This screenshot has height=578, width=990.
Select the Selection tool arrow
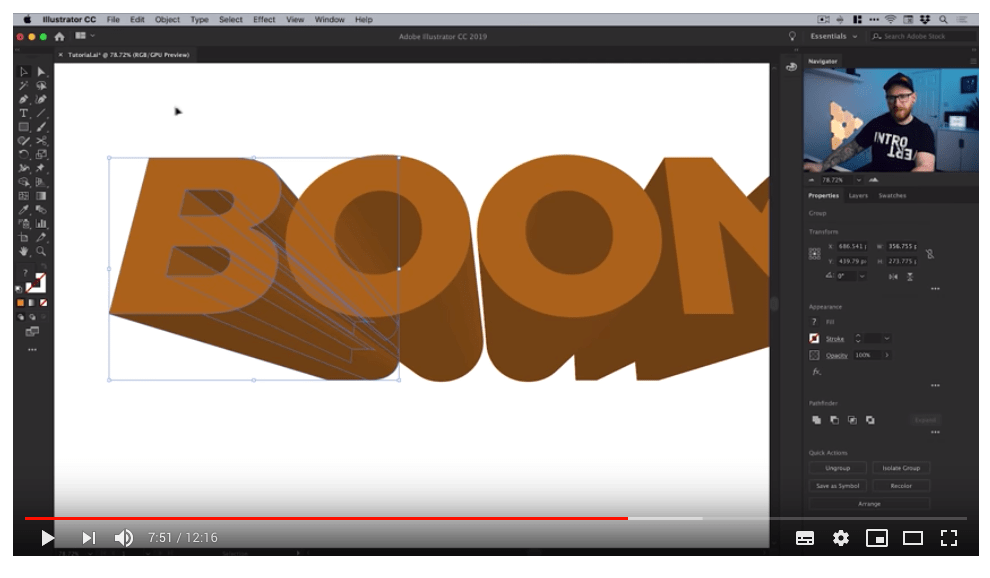point(24,71)
